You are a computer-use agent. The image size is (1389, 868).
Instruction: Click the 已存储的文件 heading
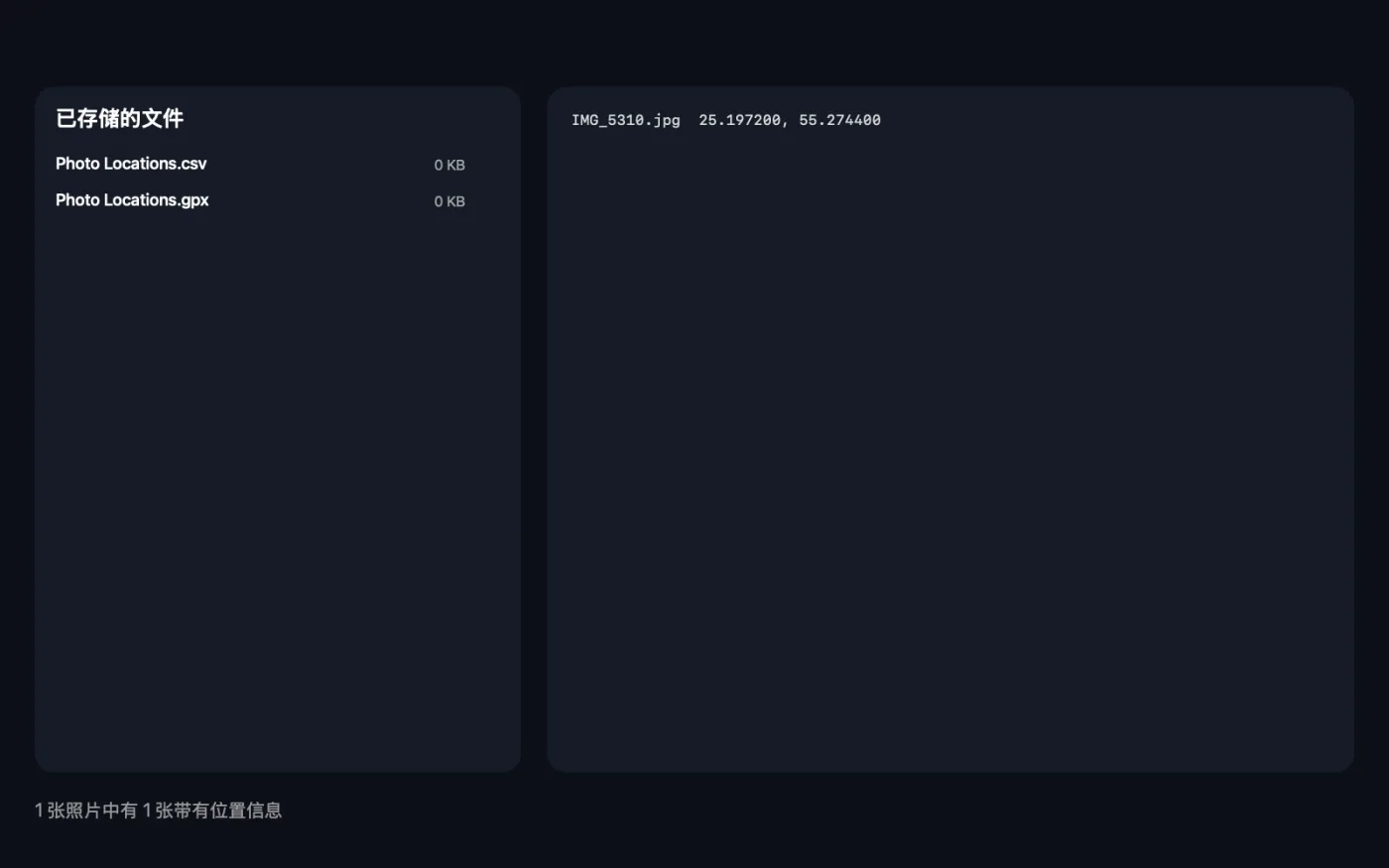pyautogui.click(x=119, y=119)
